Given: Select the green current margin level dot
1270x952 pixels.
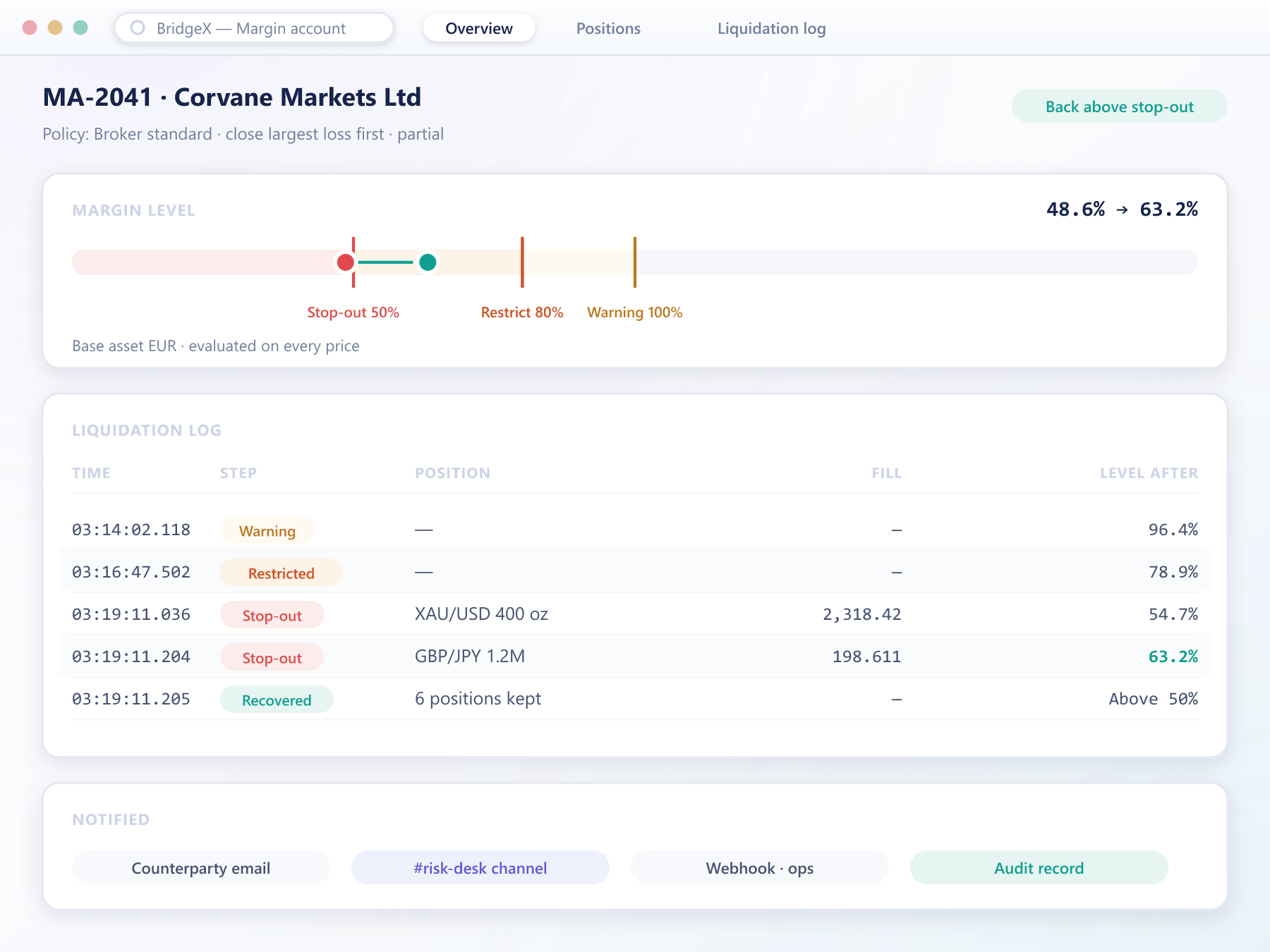Looking at the screenshot, I should point(428,262).
